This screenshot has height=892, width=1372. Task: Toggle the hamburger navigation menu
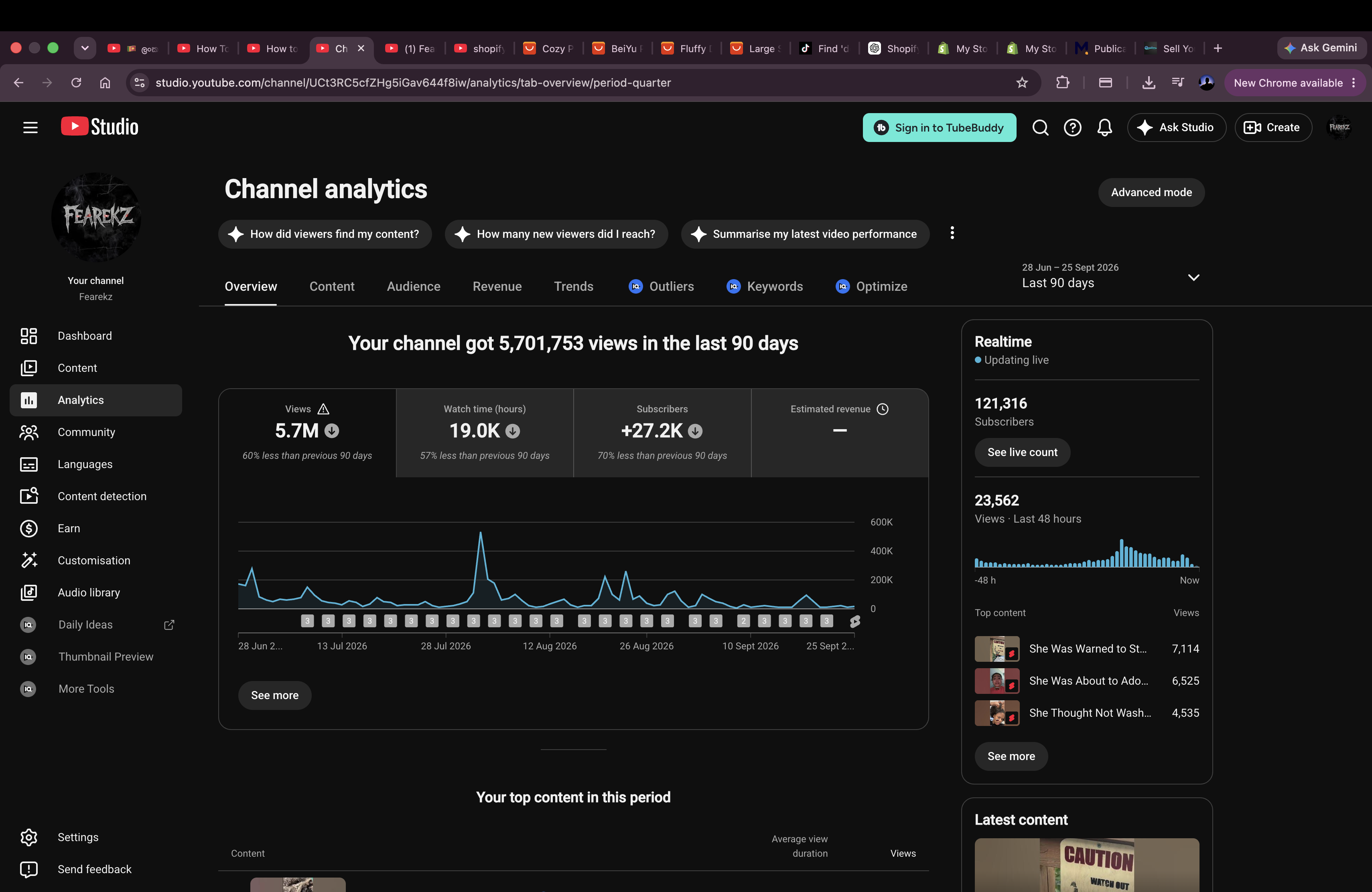pos(30,128)
